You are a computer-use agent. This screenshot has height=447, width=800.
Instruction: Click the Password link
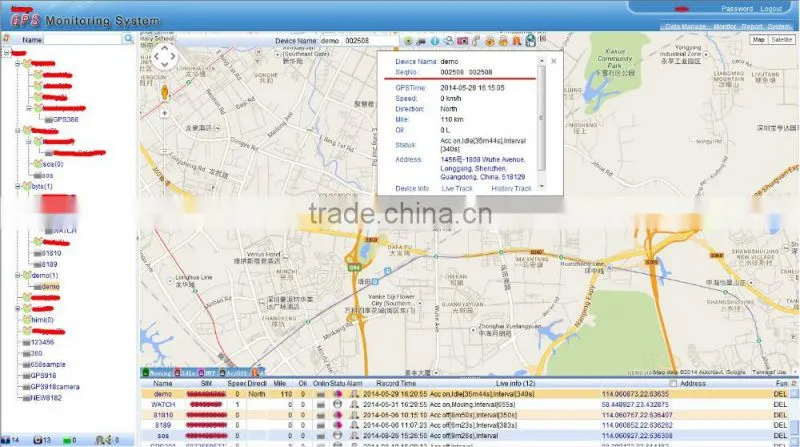click(737, 9)
